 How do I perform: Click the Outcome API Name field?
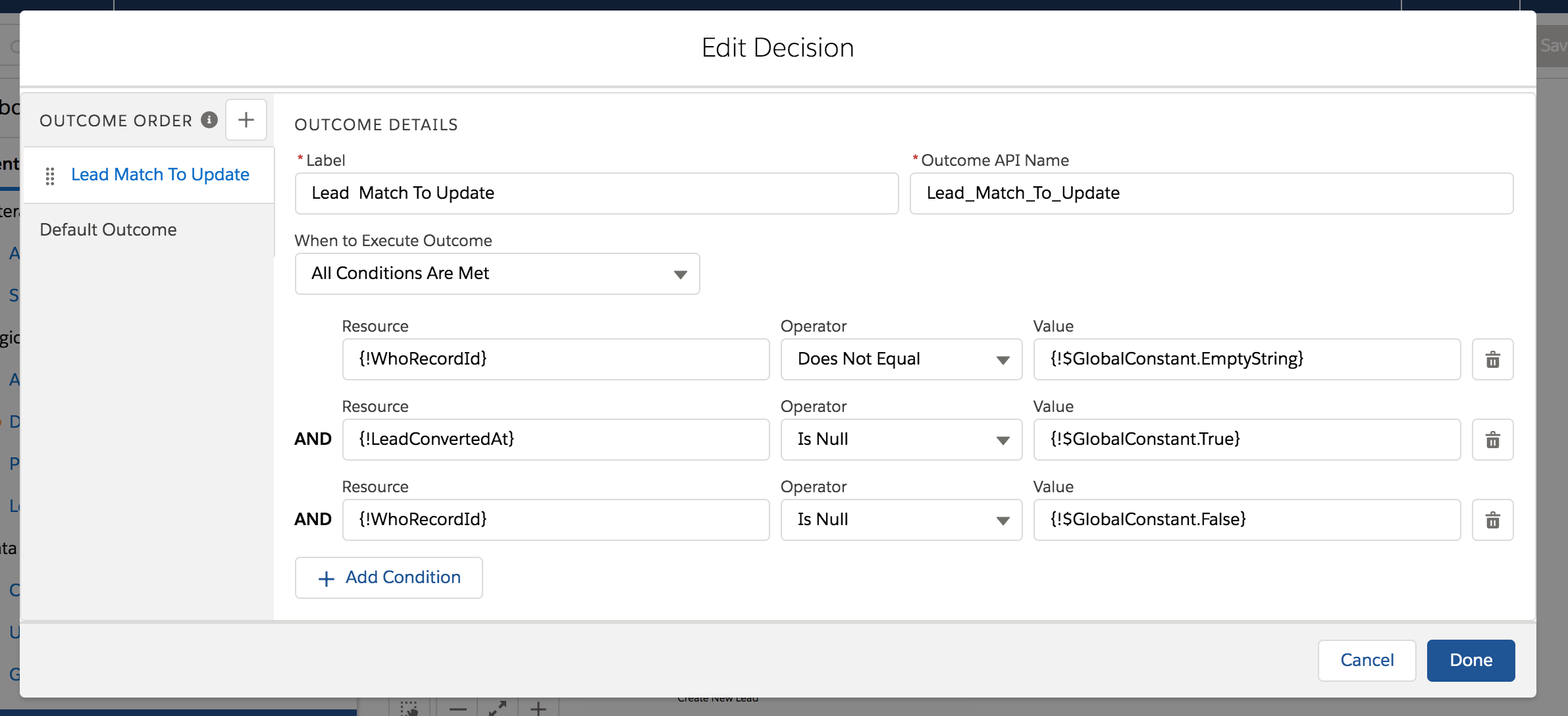(x=1211, y=193)
